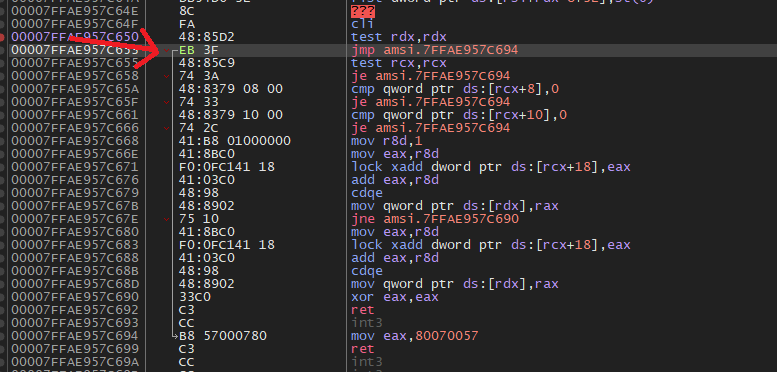Select cmp qword ptr ds:[rcx+8],0
779x372 pixels.
(455, 89)
